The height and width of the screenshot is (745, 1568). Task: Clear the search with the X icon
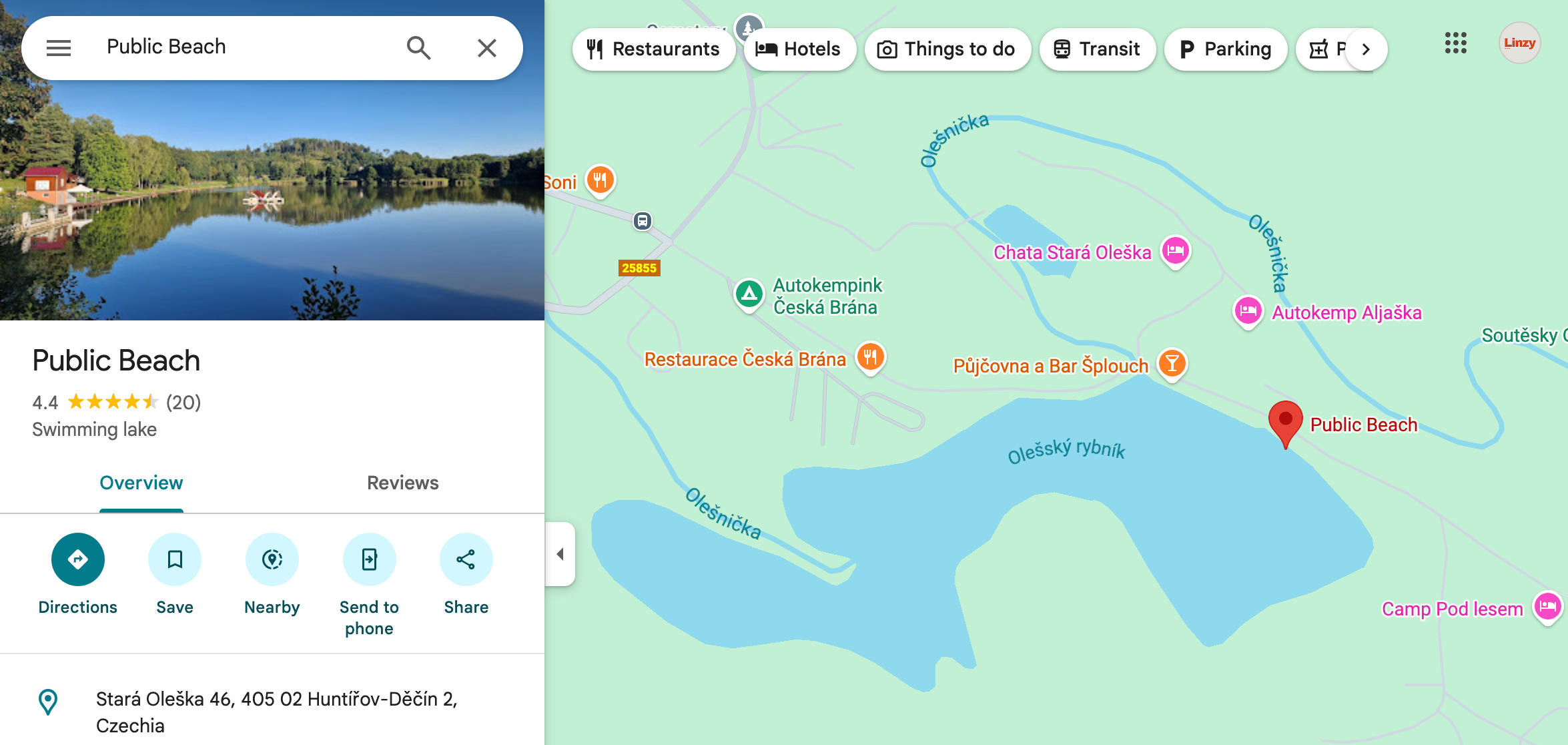coord(487,48)
